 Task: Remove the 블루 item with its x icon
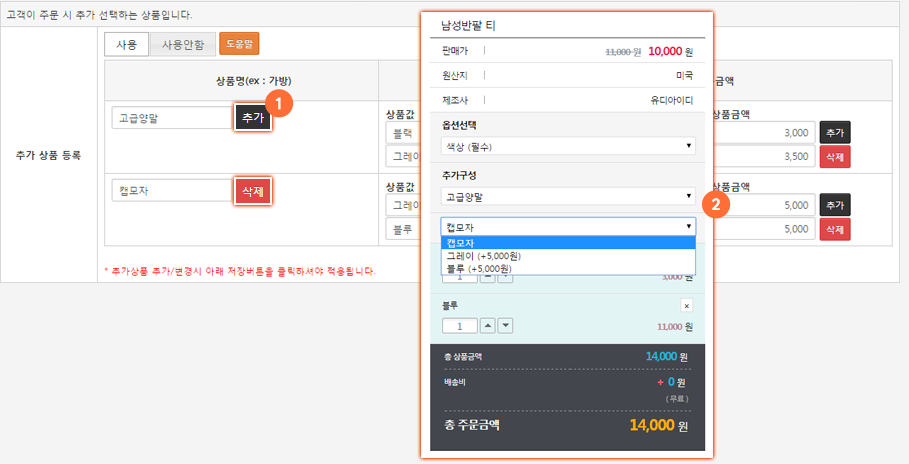(686, 306)
